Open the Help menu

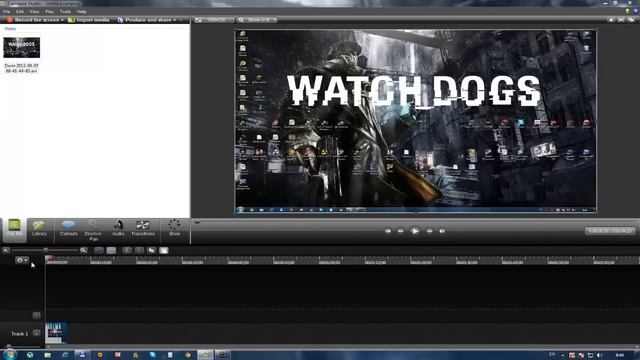pos(82,12)
